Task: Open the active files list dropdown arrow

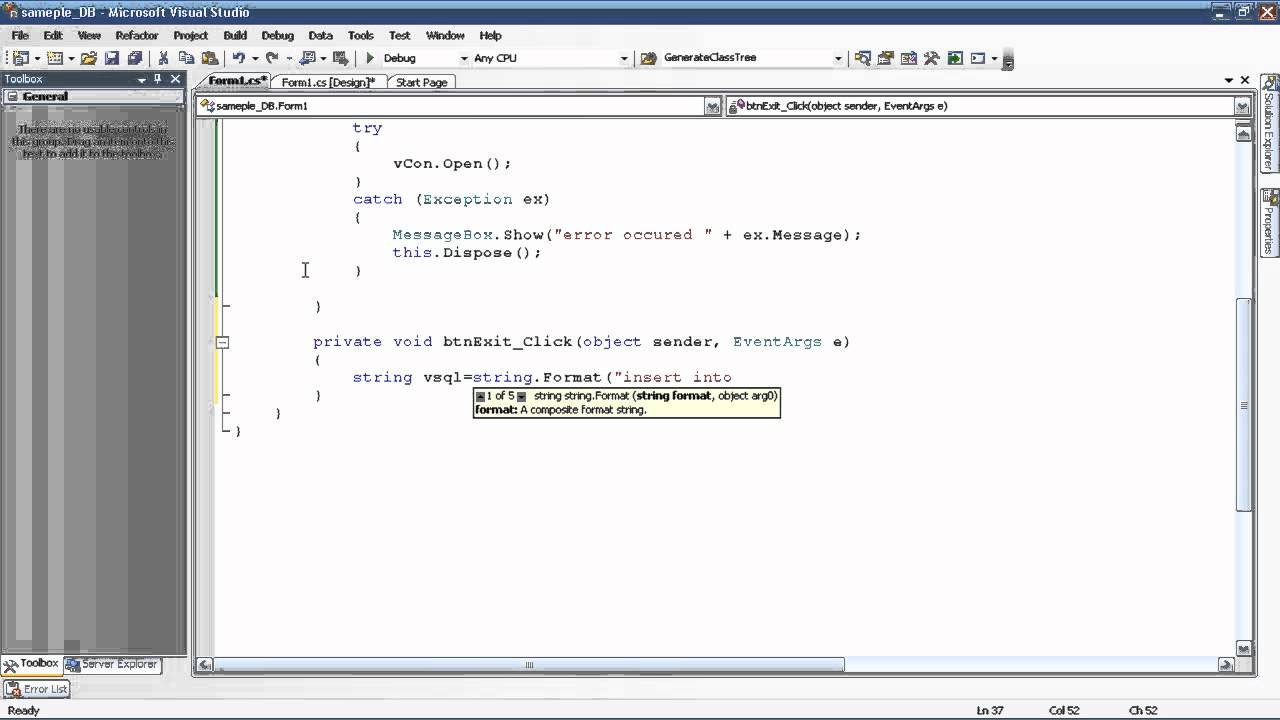Action: (1229, 80)
